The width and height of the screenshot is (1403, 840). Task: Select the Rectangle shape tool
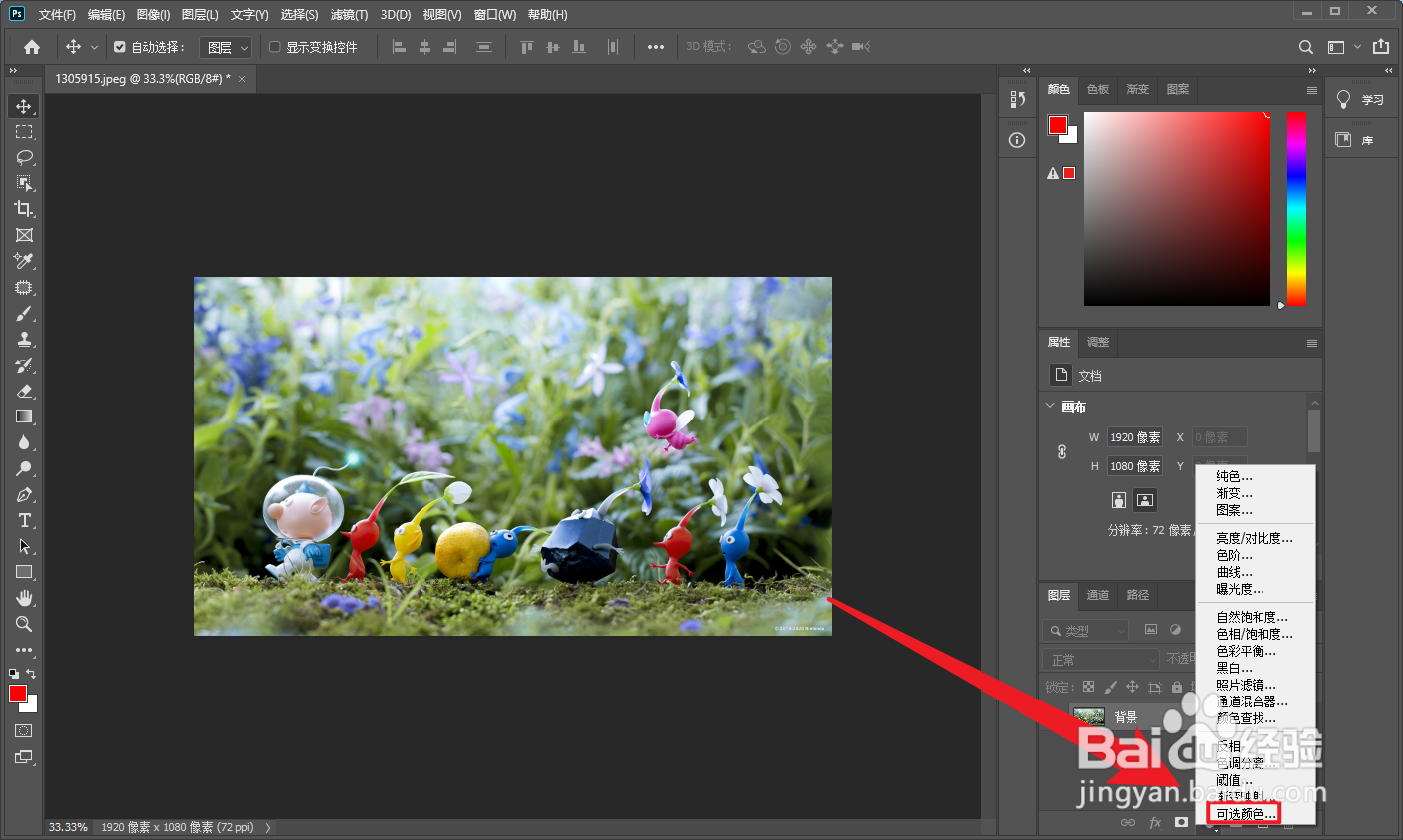24,572
